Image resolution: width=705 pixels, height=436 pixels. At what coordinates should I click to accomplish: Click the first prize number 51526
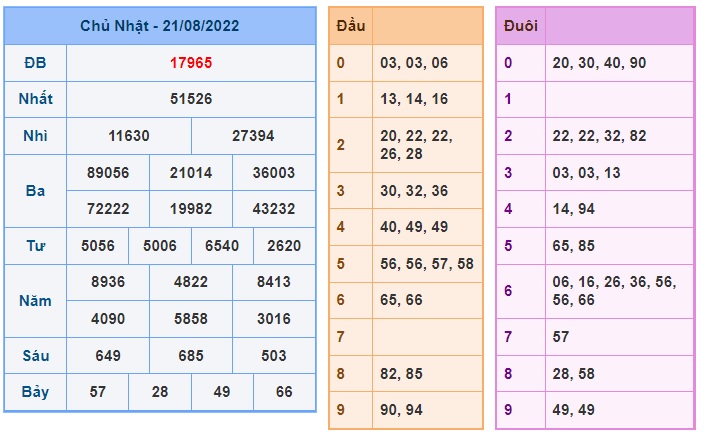pyautogui.click(x=191, y=99)
